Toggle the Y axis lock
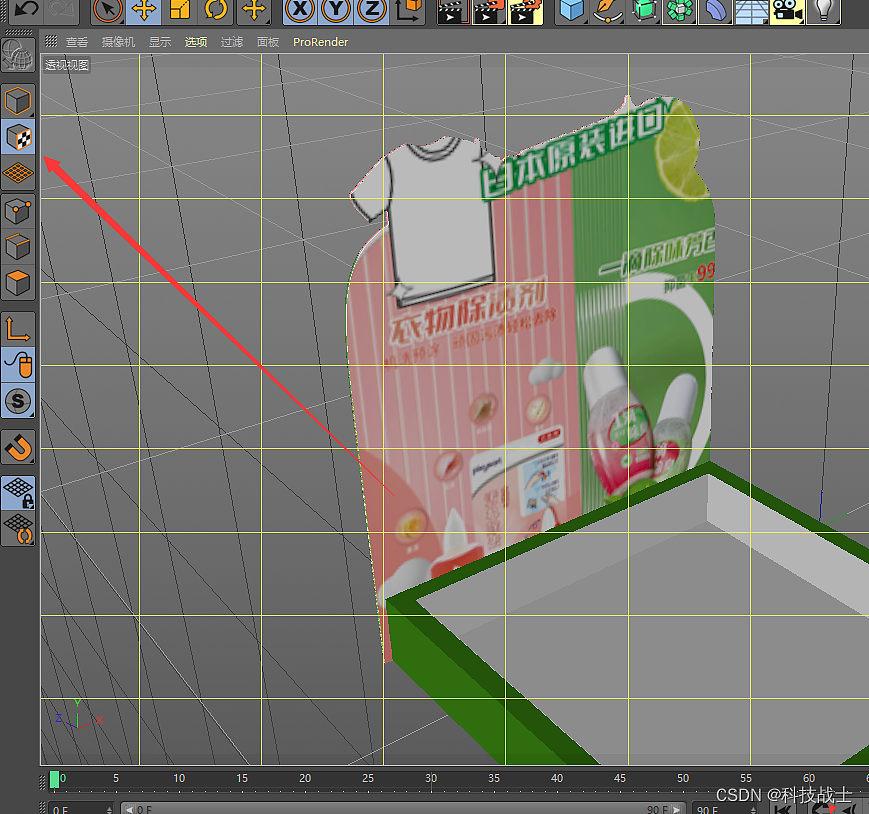 (335, 11)
